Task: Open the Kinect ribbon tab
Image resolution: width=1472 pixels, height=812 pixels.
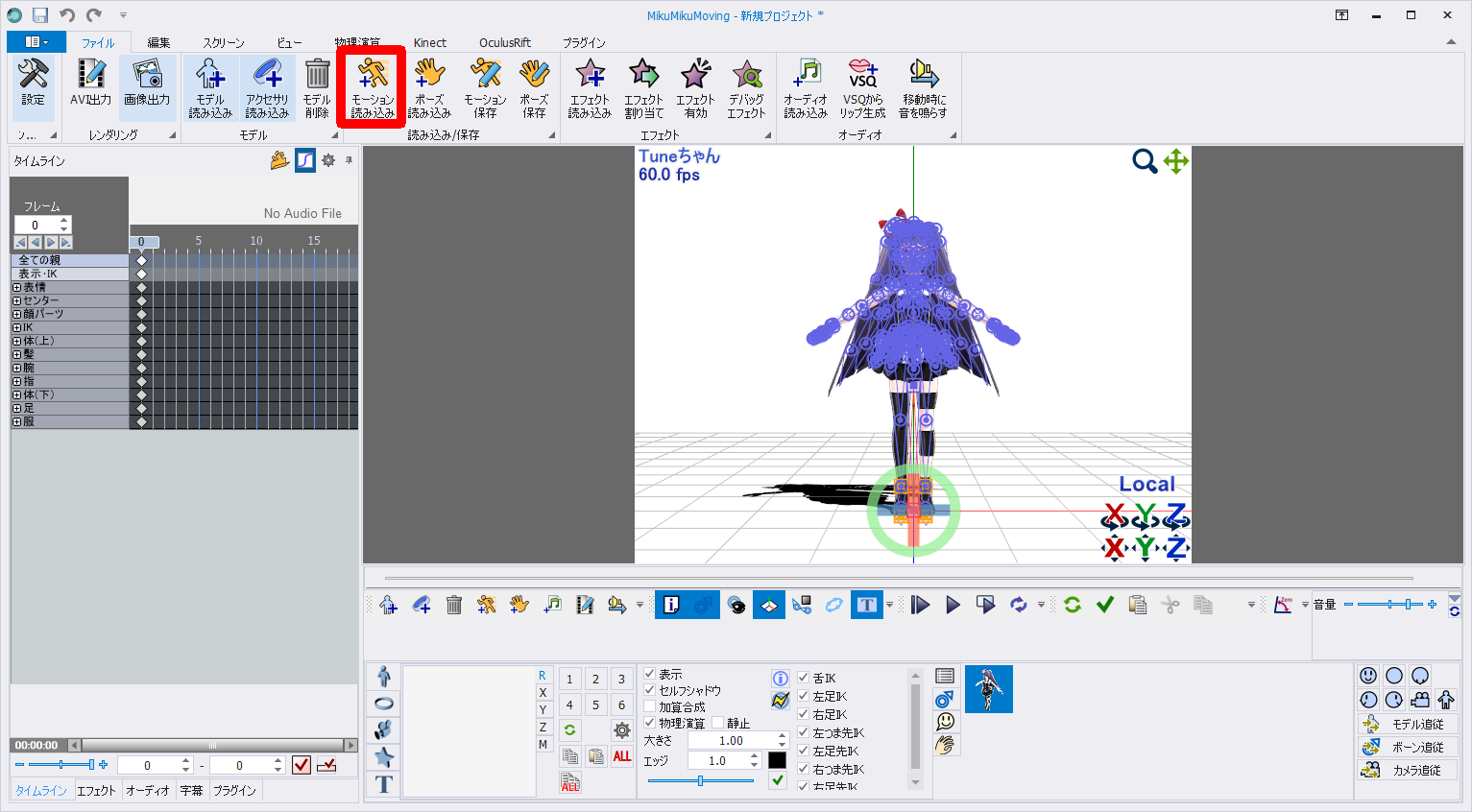Action: [430, 42]
